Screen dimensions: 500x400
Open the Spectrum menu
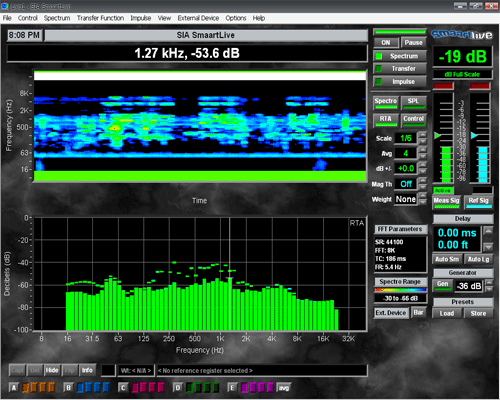pos(57,18)
